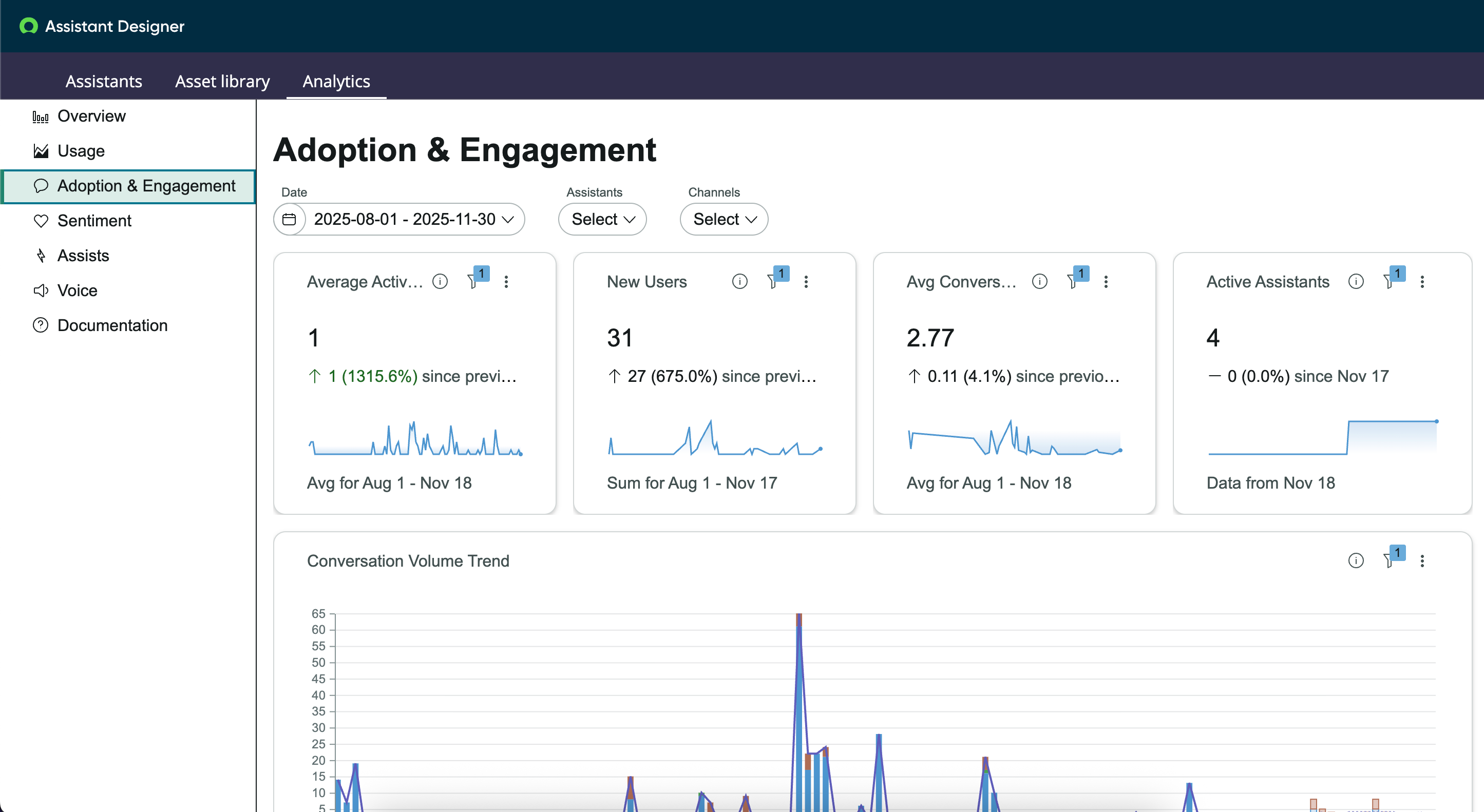Show info for Active Assistants card
The image size is (1484, 812).
click(1356, 282)
